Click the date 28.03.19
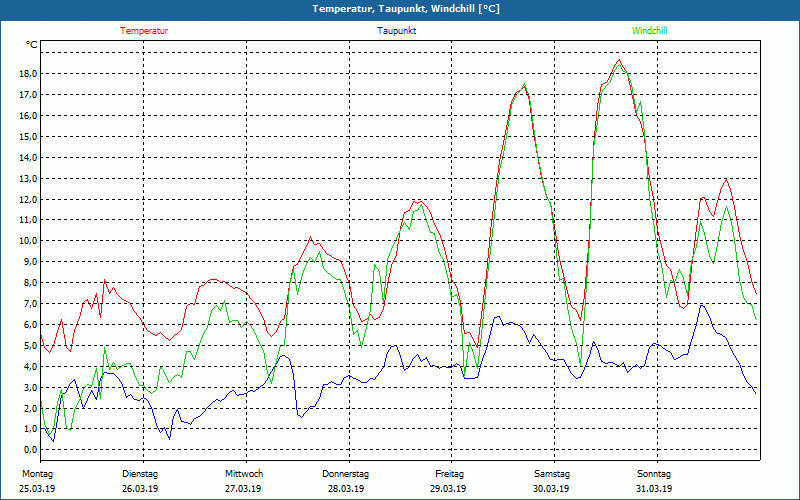 pos(346,489)
